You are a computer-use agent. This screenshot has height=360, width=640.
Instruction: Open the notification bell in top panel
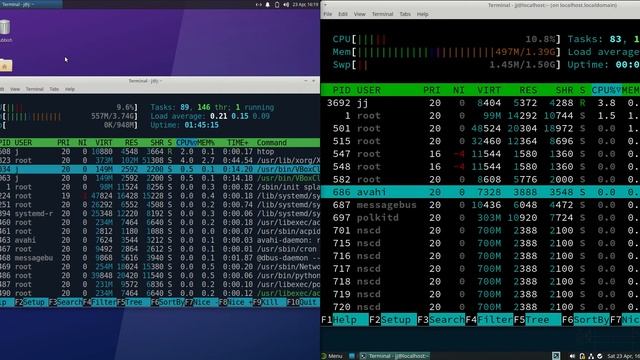click(x=268, y=4)
